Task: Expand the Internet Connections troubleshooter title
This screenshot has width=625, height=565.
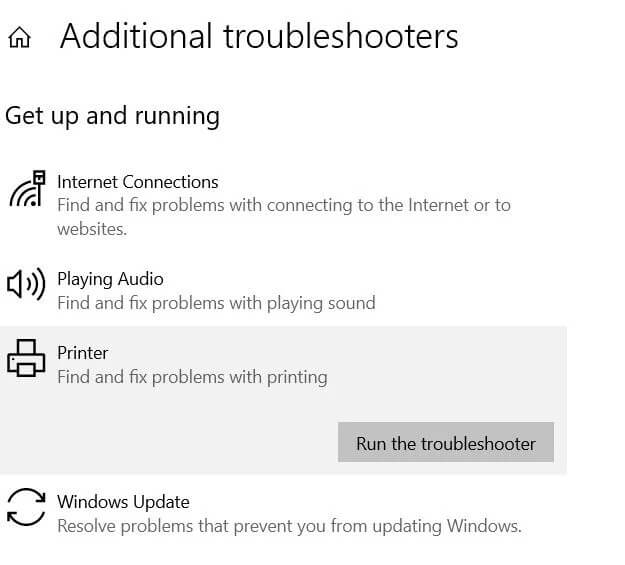Action: click(x=137, y=182)
